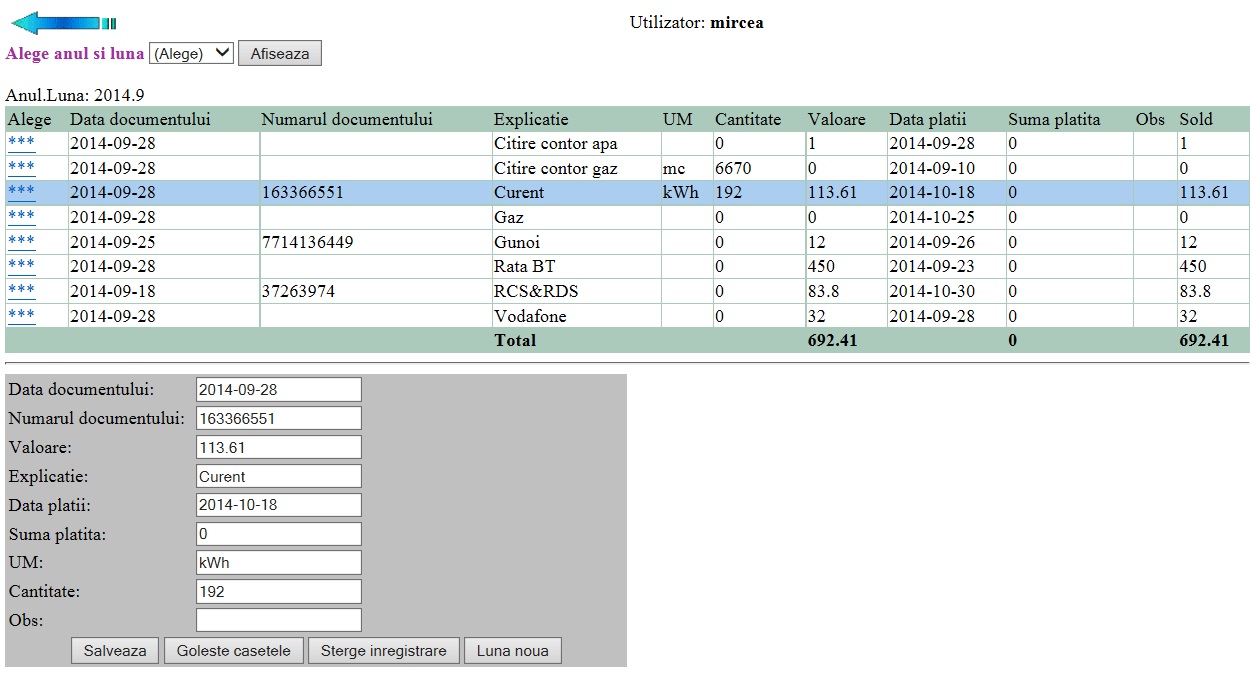Click the Goleste casetele button
The width and height of the screenshot is (1252, 675).
point(233,651)
